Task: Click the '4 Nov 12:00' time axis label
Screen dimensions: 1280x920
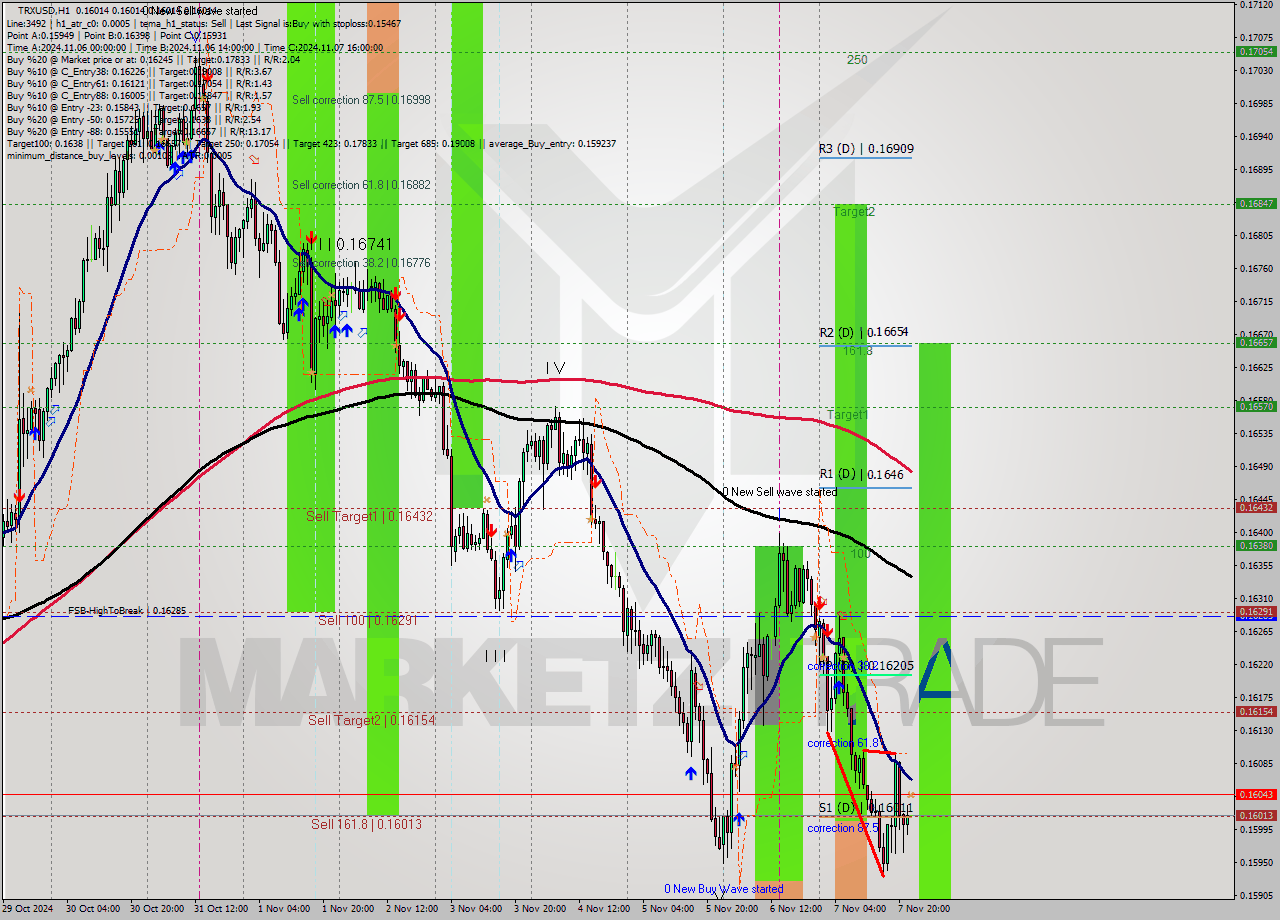Action: point(605,909)
